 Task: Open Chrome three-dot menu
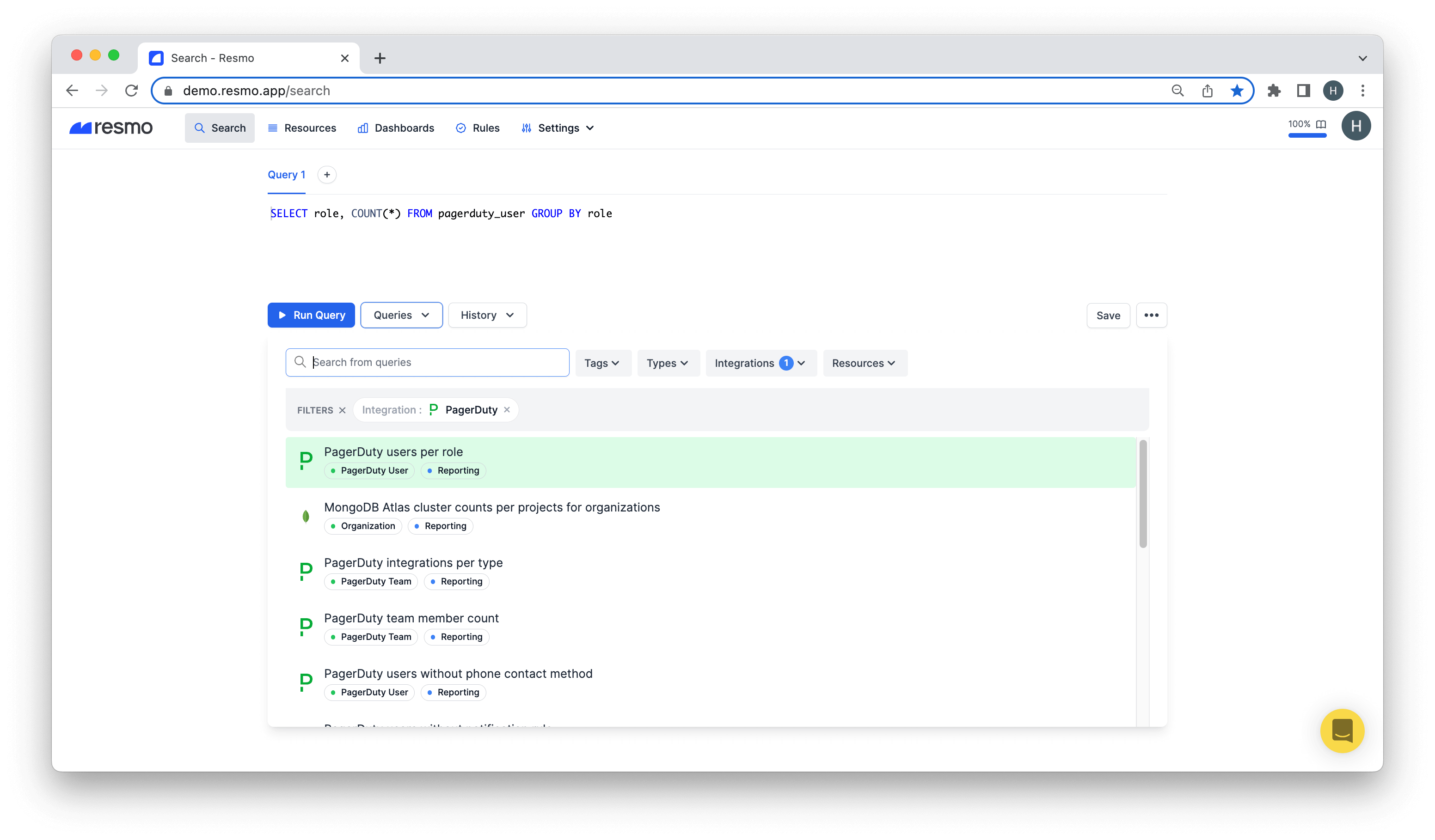coord(1363,91)
